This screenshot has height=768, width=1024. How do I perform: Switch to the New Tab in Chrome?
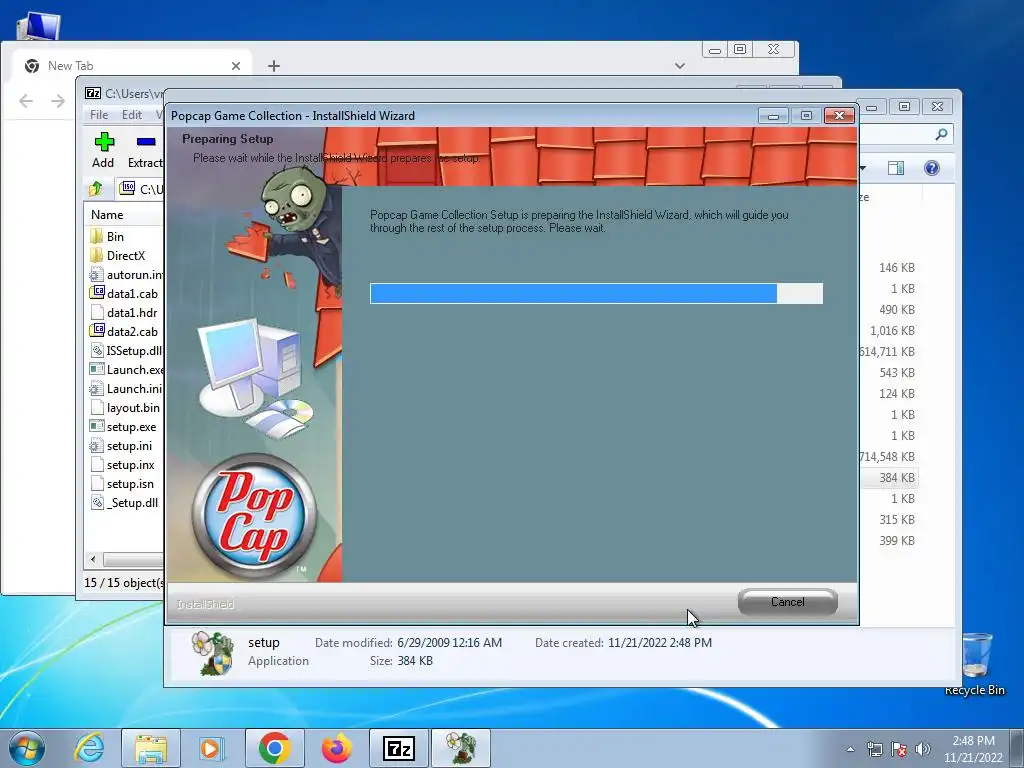[133, 65]
